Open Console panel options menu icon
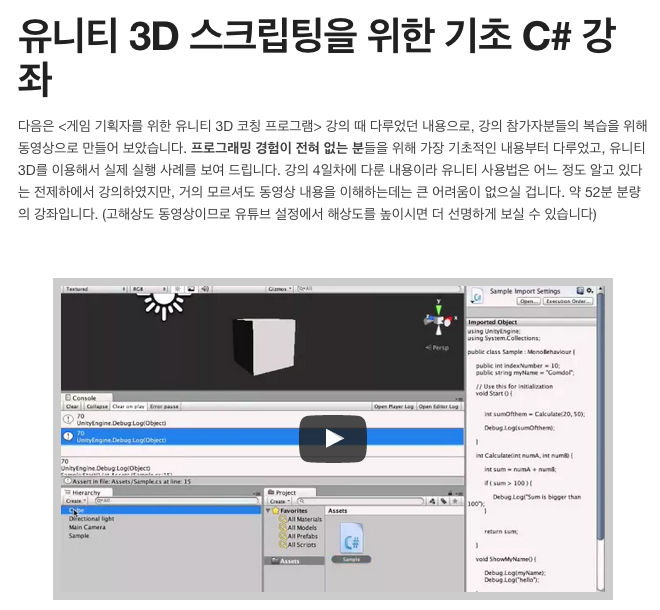This screenshot has width=660, height=610. tap(459, 399)
